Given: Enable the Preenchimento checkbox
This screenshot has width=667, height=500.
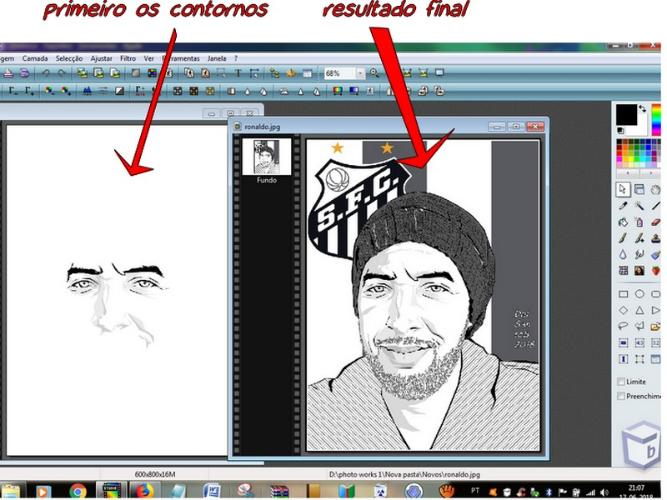Looking at the screenshot, I should (x=621, y=396).
